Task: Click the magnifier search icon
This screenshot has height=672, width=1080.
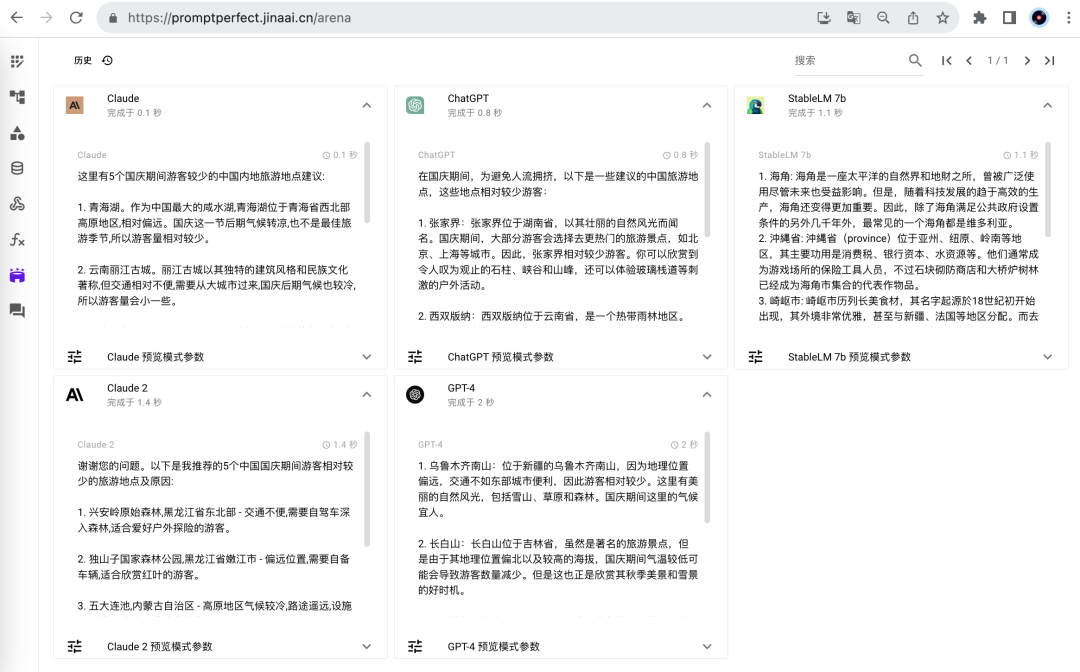Action: (x=915, y=61)
